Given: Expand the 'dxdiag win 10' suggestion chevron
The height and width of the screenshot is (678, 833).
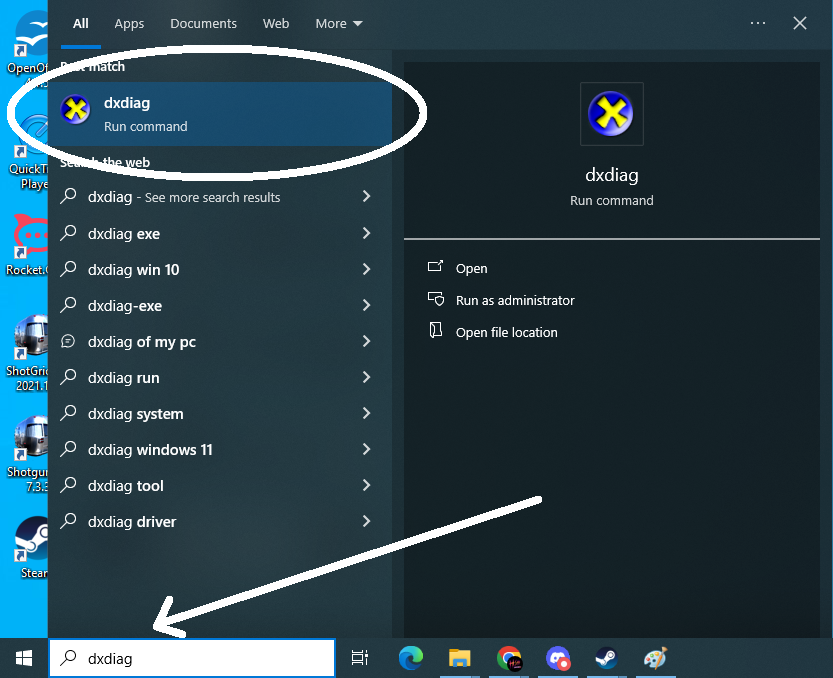Looking at the screenshot, I should pos(366,270).
